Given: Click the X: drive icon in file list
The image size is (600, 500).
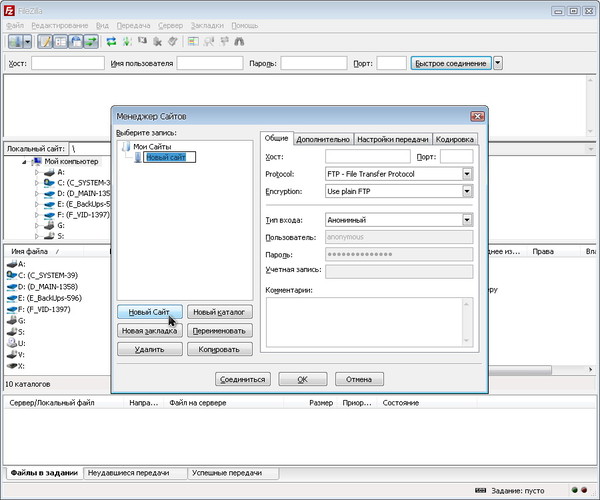Looking at the screenshot, I should (x=12, y=366).
